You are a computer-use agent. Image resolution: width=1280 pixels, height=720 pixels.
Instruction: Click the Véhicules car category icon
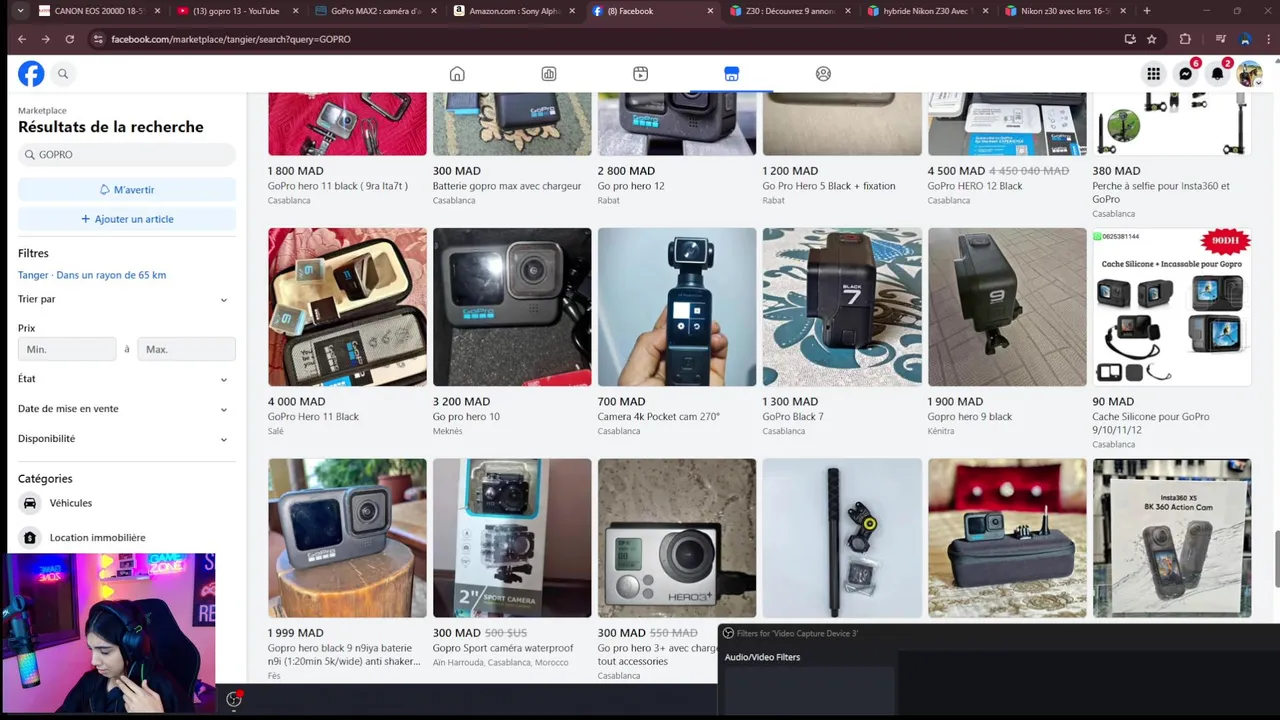pos(30,503)
